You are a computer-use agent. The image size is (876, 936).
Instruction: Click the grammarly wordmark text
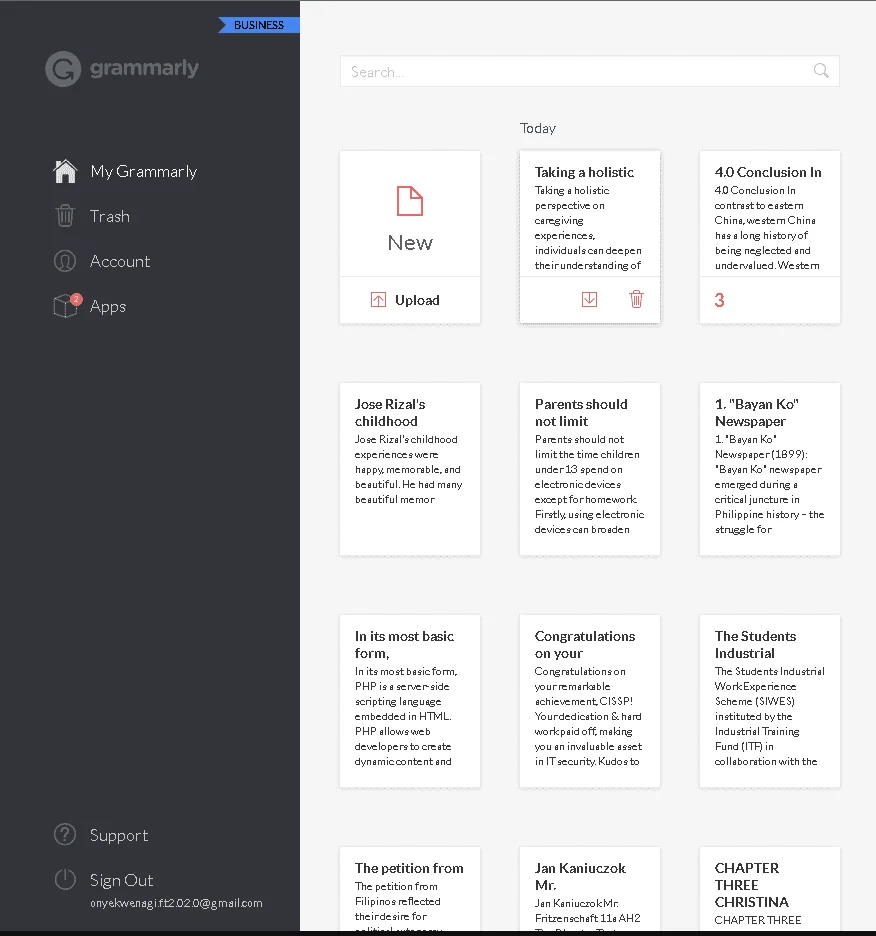click(144, 69)
